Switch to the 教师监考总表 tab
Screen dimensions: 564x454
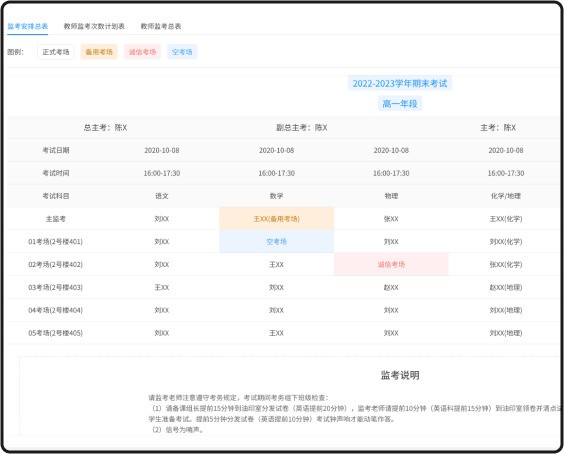pos(161,26)
